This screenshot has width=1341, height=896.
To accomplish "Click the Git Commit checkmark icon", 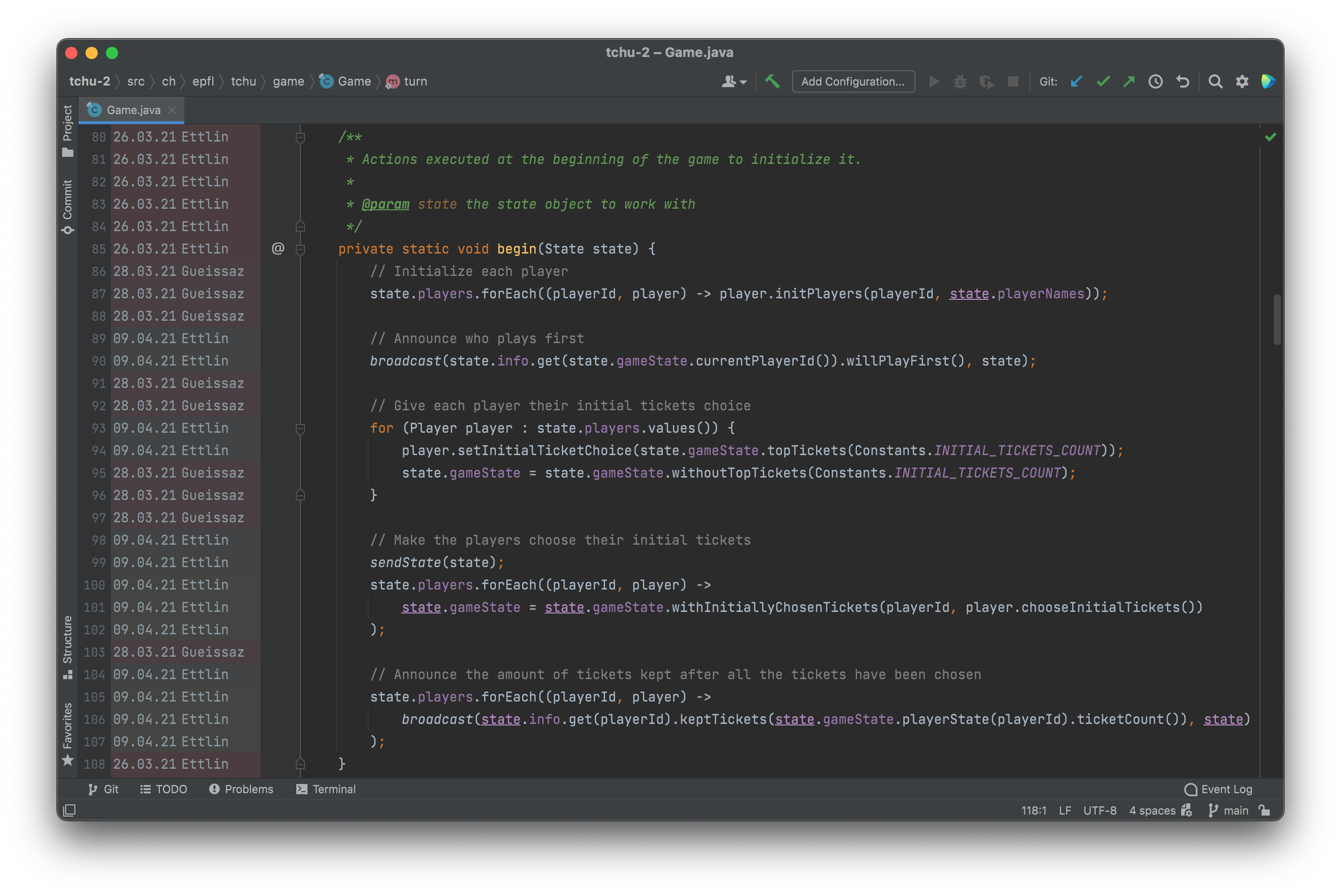I will point(1103,82).
